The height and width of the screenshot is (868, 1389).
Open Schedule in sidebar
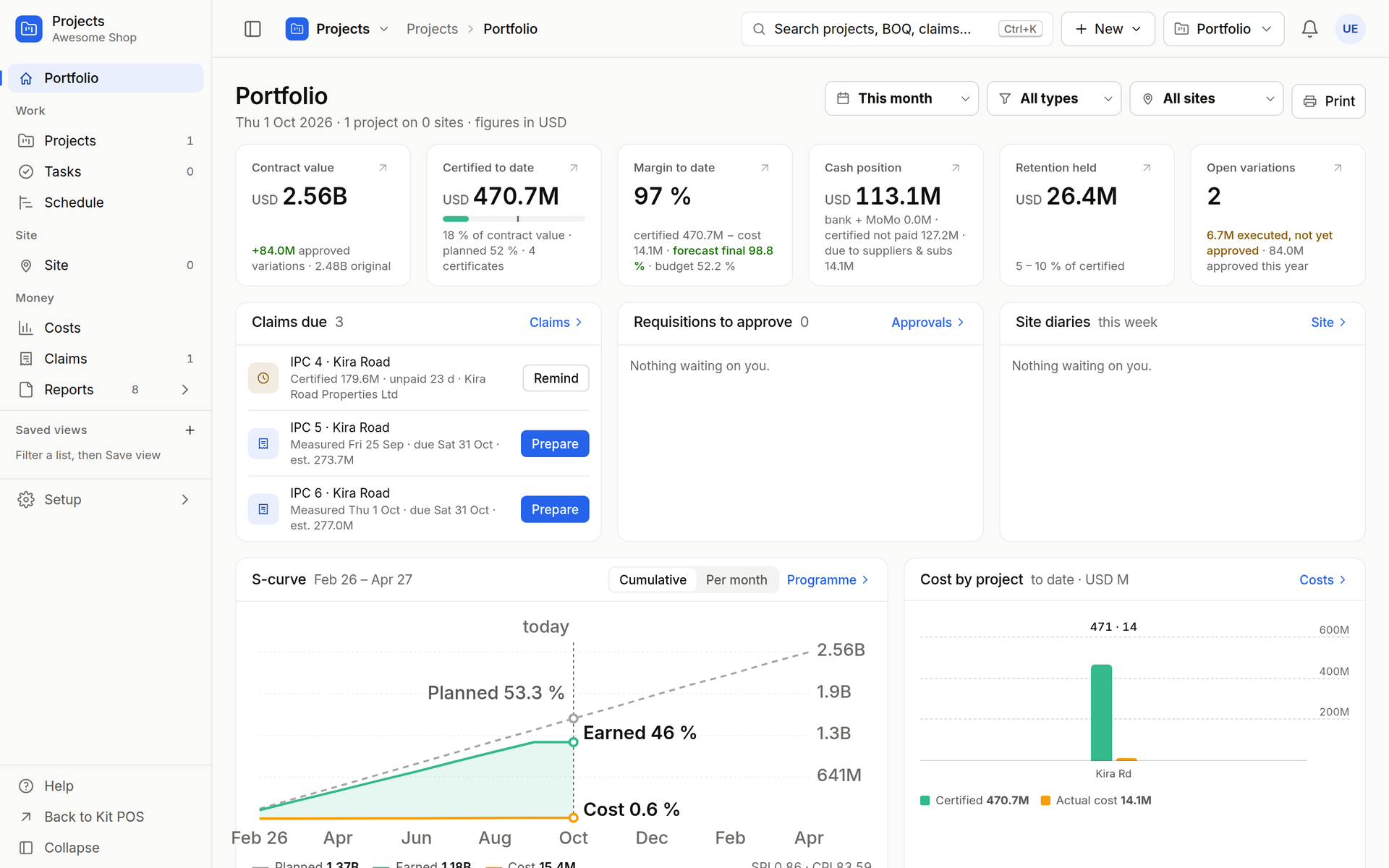106,203
